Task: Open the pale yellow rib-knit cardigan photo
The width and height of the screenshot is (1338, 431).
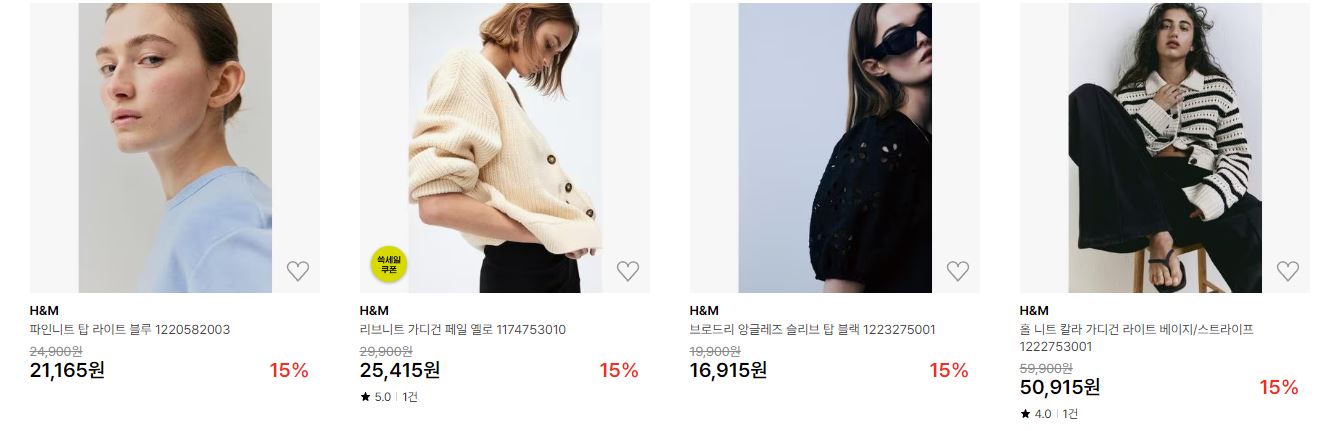Action: [x=505, y=148]
